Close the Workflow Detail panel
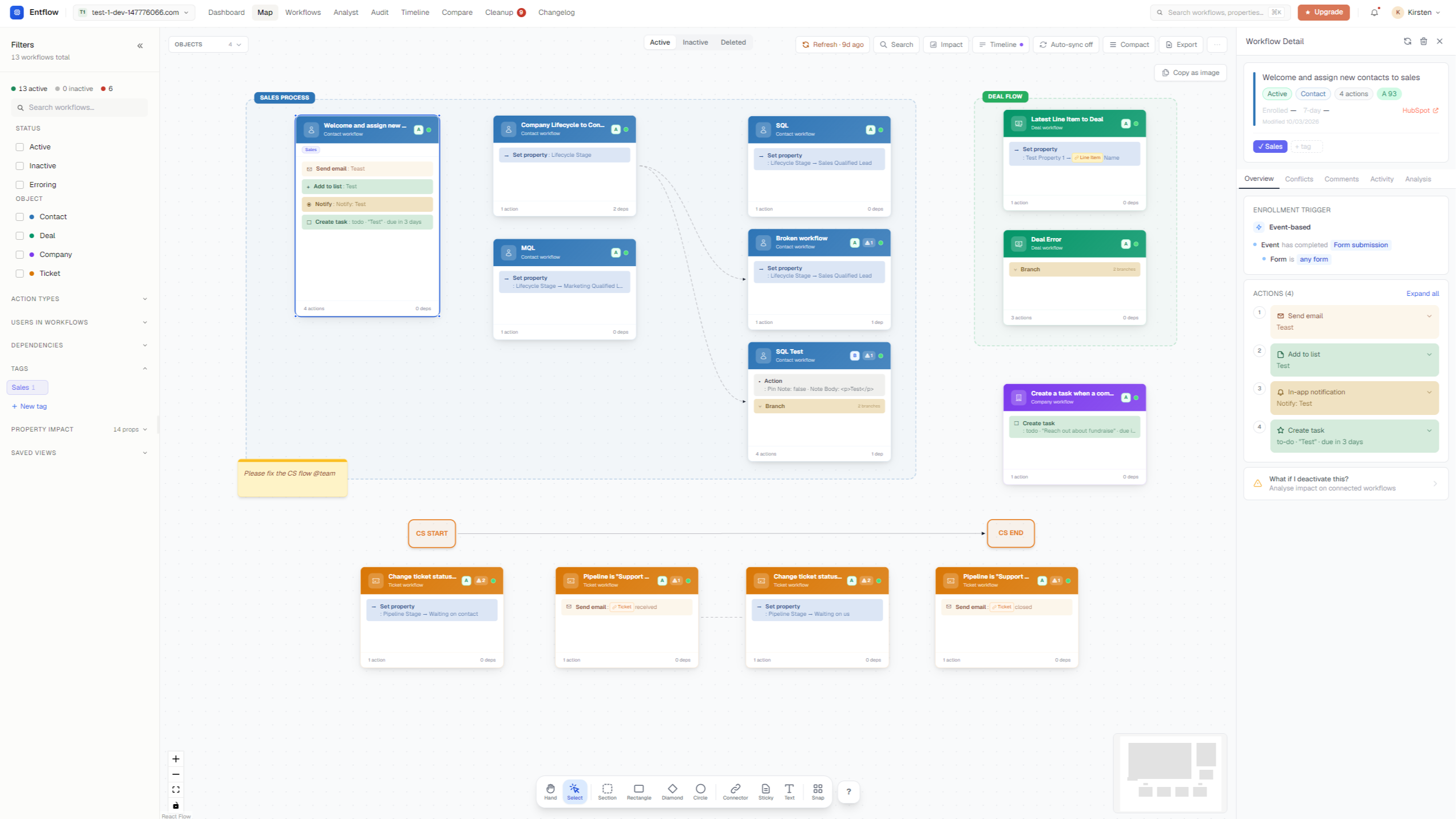 tap(1439, 41)
